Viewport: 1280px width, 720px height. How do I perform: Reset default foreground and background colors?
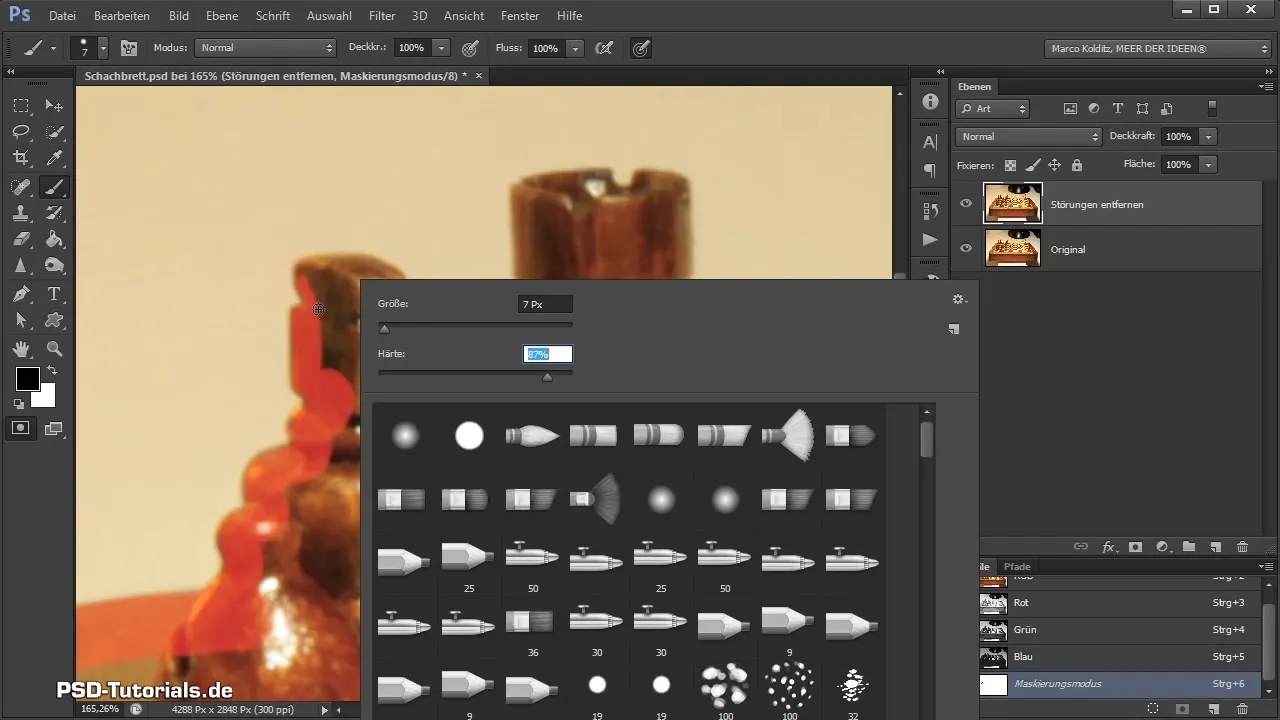point(19,404)
